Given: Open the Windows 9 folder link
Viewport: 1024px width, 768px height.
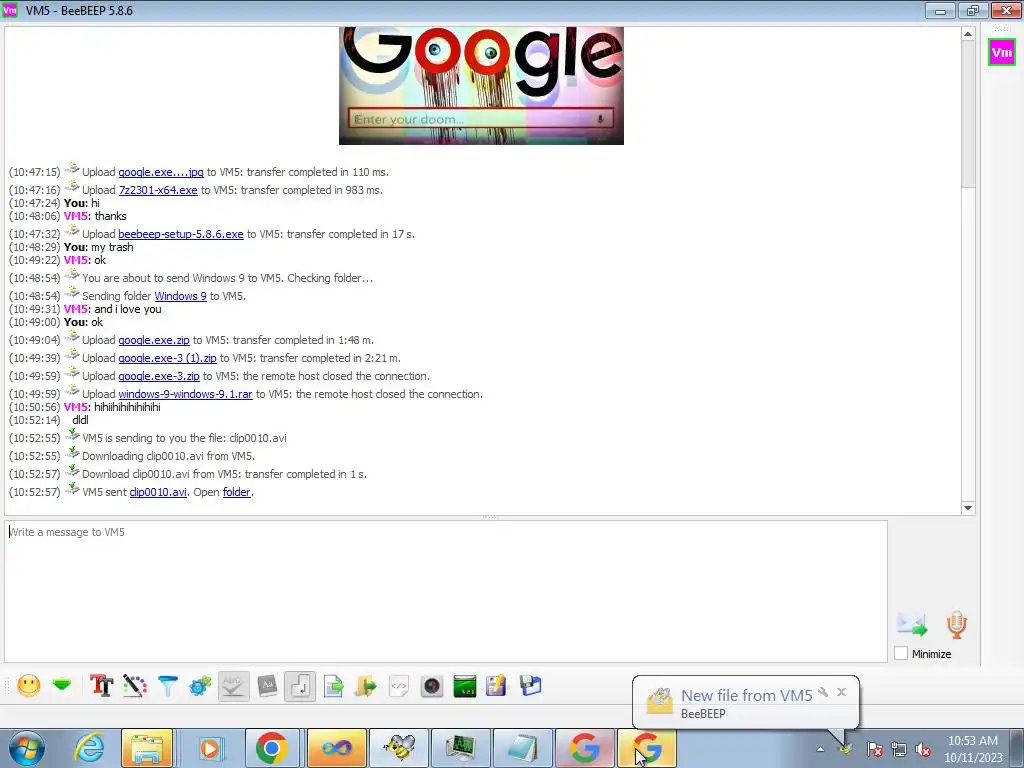Looking at the screenshot, I should click(180, 296).
